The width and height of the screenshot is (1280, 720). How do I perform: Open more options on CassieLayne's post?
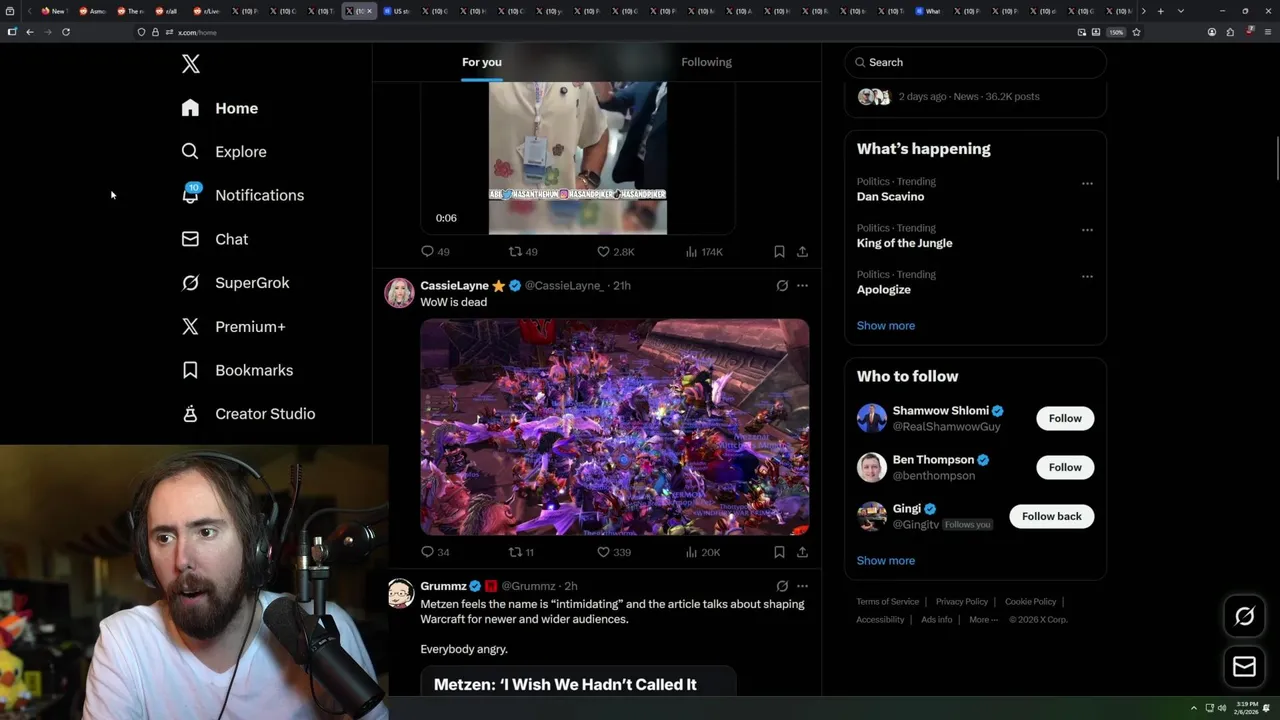[x=802, y=286]
